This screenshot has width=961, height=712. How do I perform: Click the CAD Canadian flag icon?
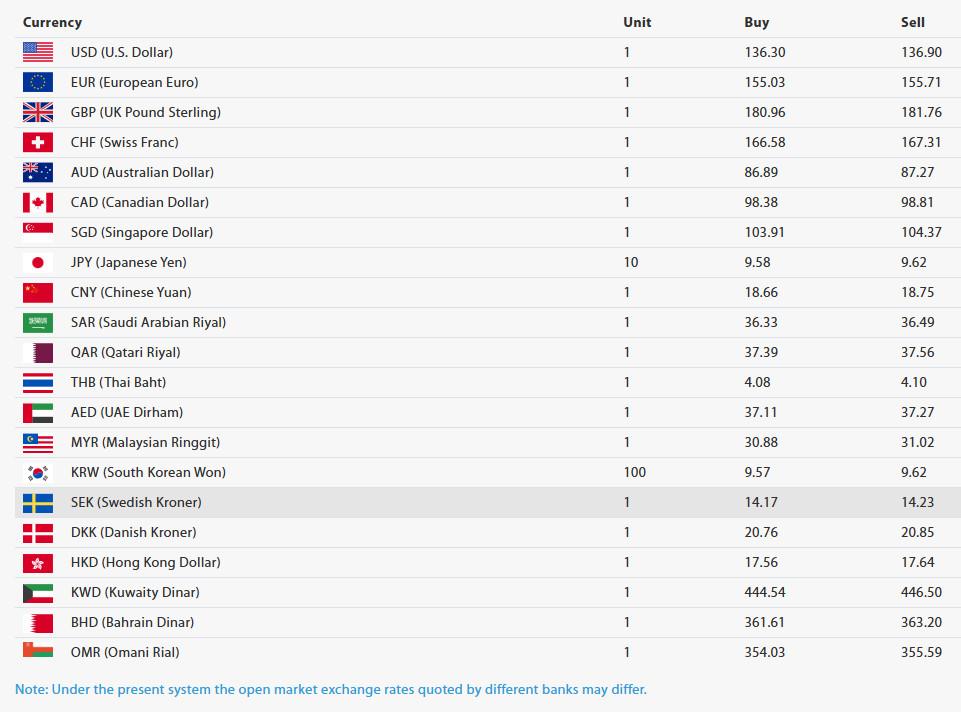tap(37, 202)
